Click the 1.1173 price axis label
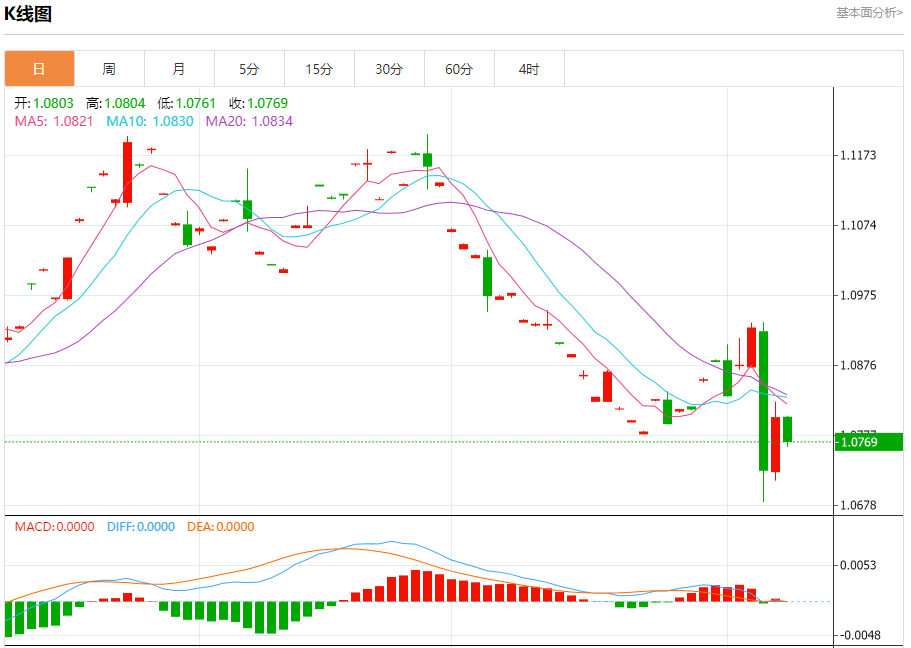The height and width of the screenshot is (648, 911). pos(858,155)
